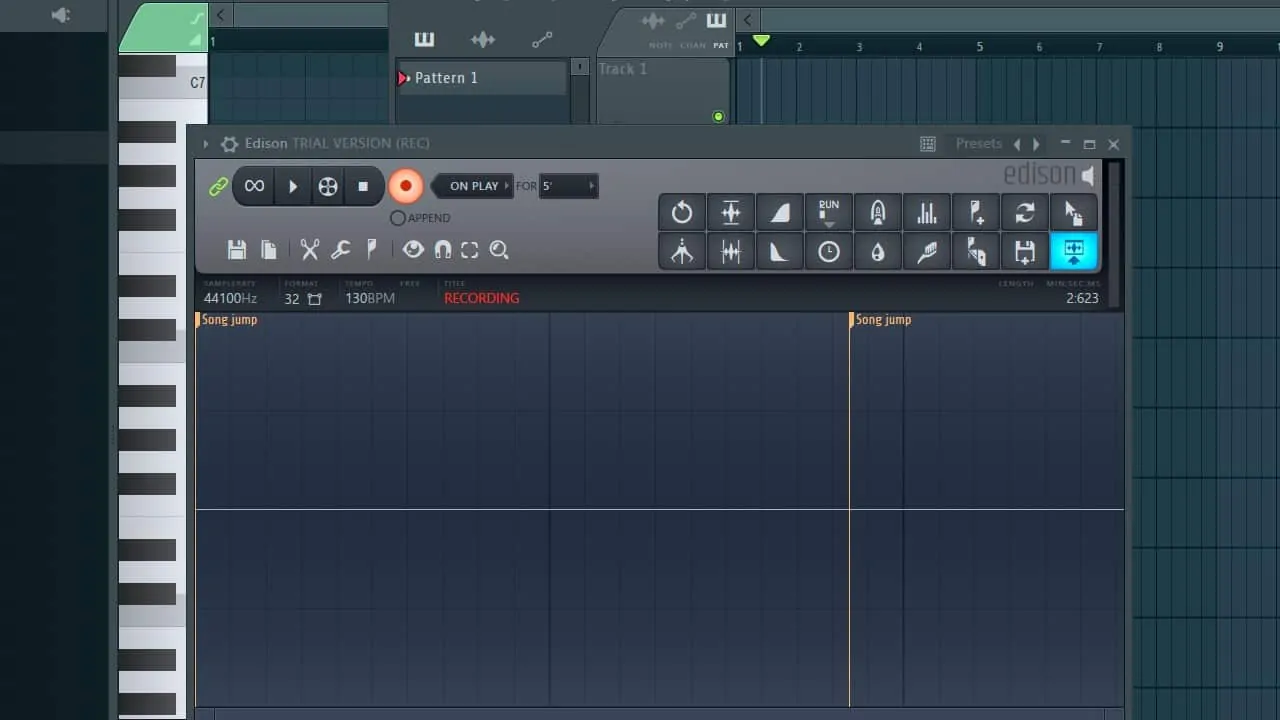Click the RUN script button
The height and width of the screenshot is (720, 1280).
pos(829,212)
